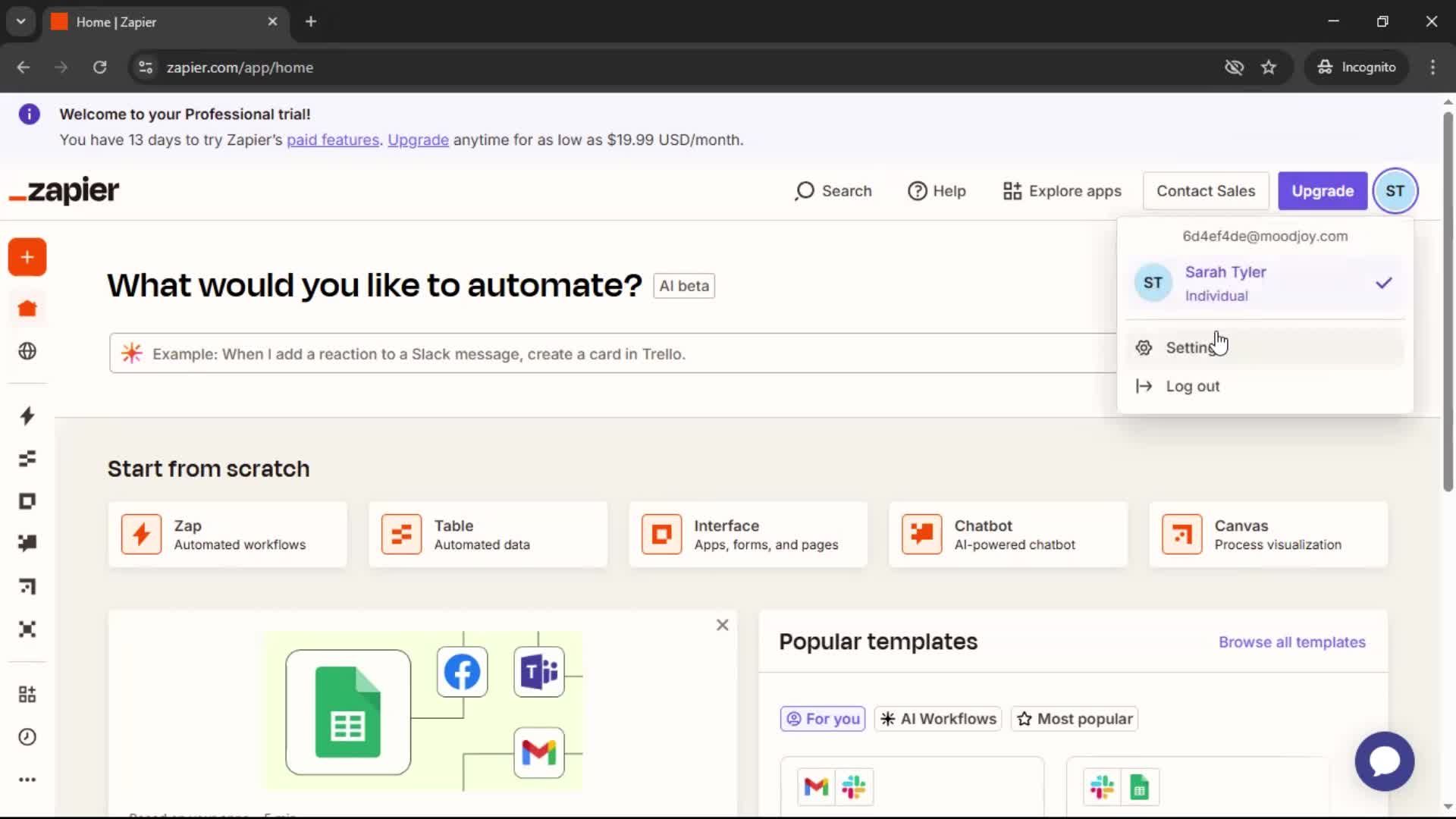Click the Google Sheets icon in illustration

[x=348, y=712]
